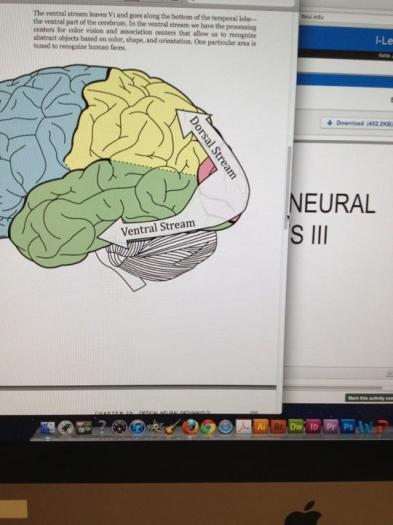Open InDesign (Id) from the dock
The width and height of the screenshot is (393, 525).
(x=314, y=426)
